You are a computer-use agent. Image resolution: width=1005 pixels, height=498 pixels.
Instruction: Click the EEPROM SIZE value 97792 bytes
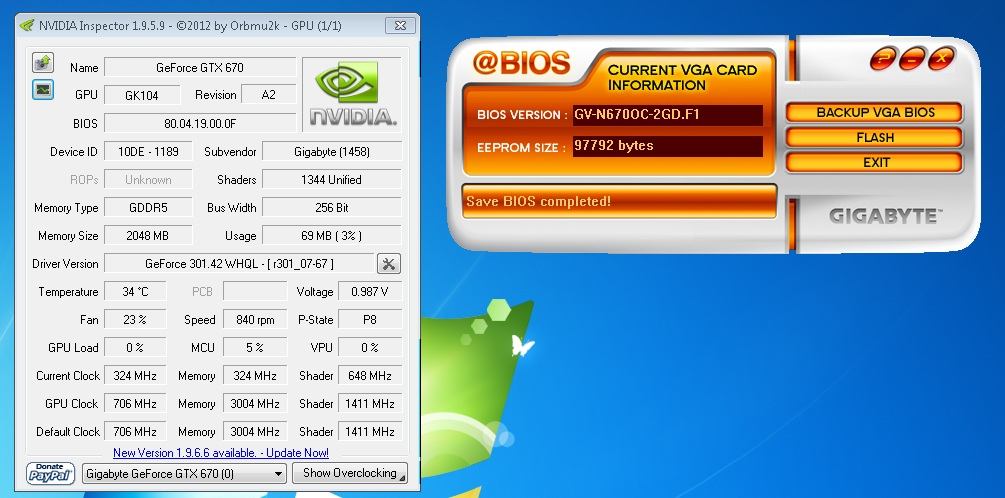coord(667,145)
